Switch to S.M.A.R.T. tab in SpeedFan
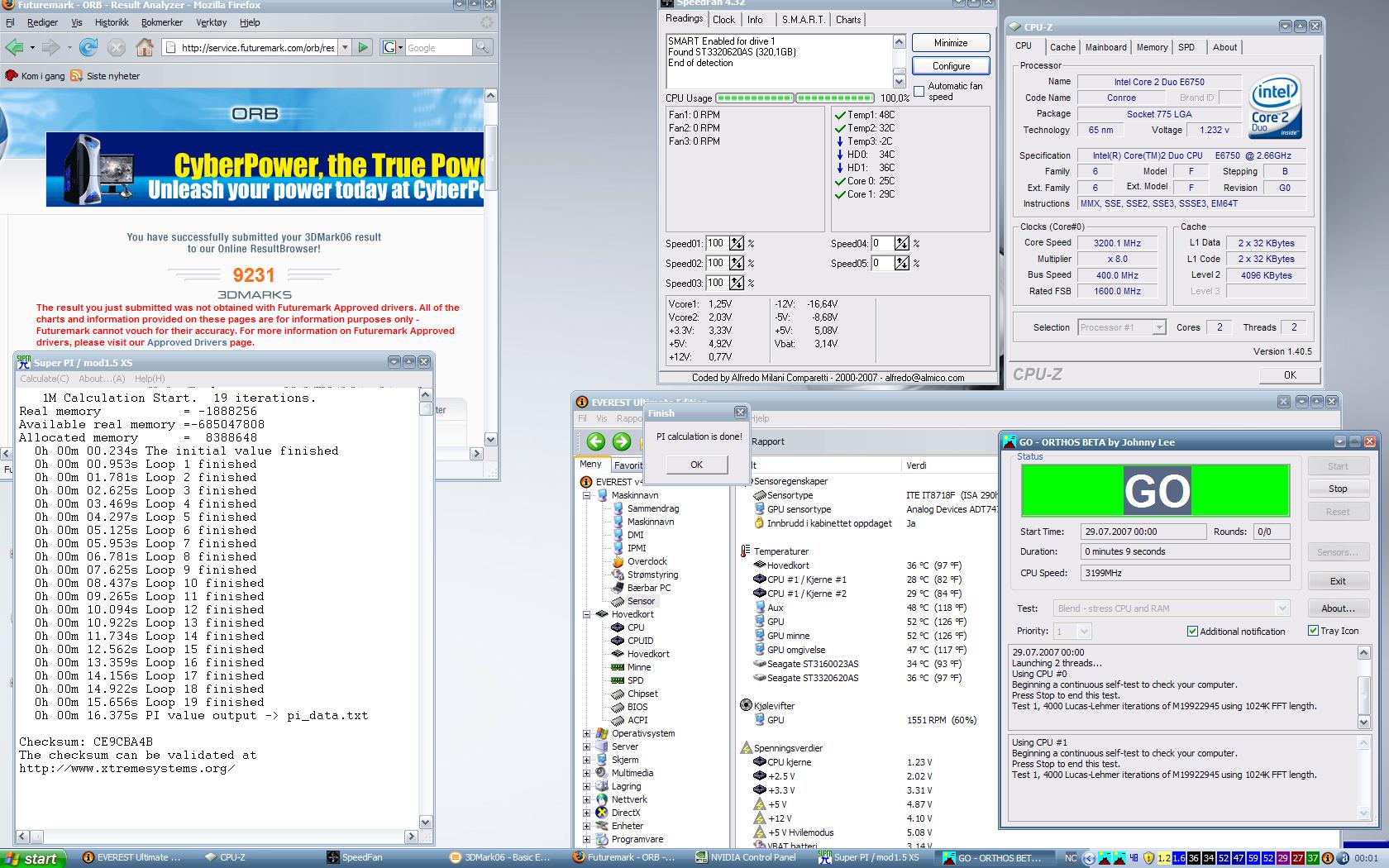 [804, 20]
